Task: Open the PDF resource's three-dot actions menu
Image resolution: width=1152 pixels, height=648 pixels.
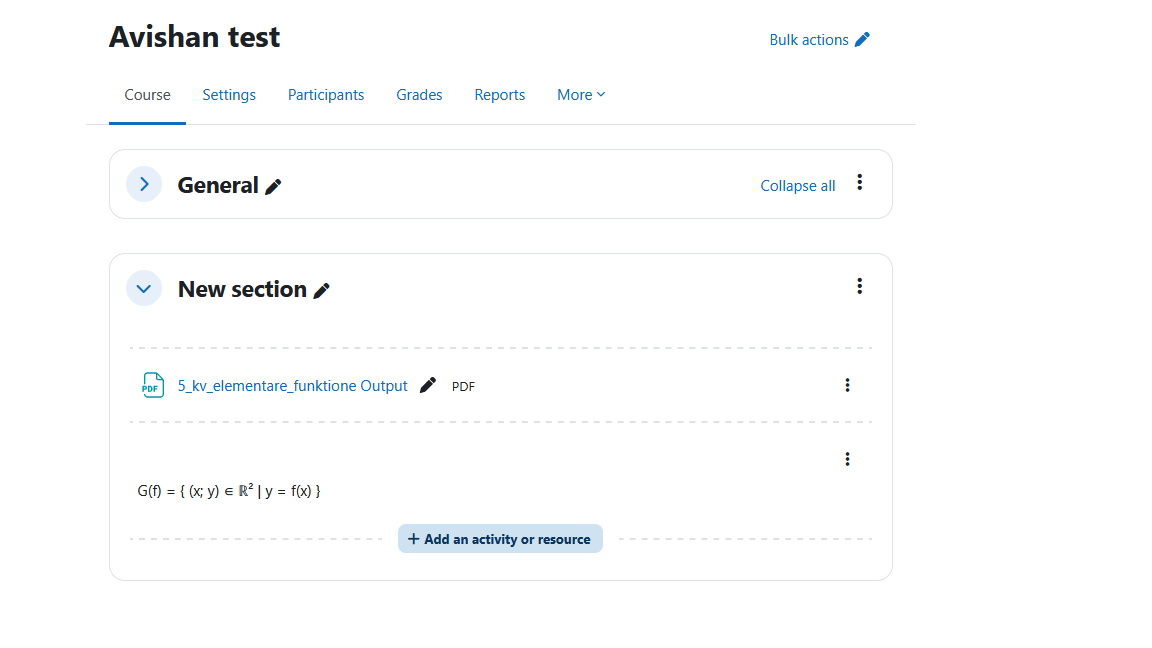Action: pyautogui.click(x=847, y=385)
